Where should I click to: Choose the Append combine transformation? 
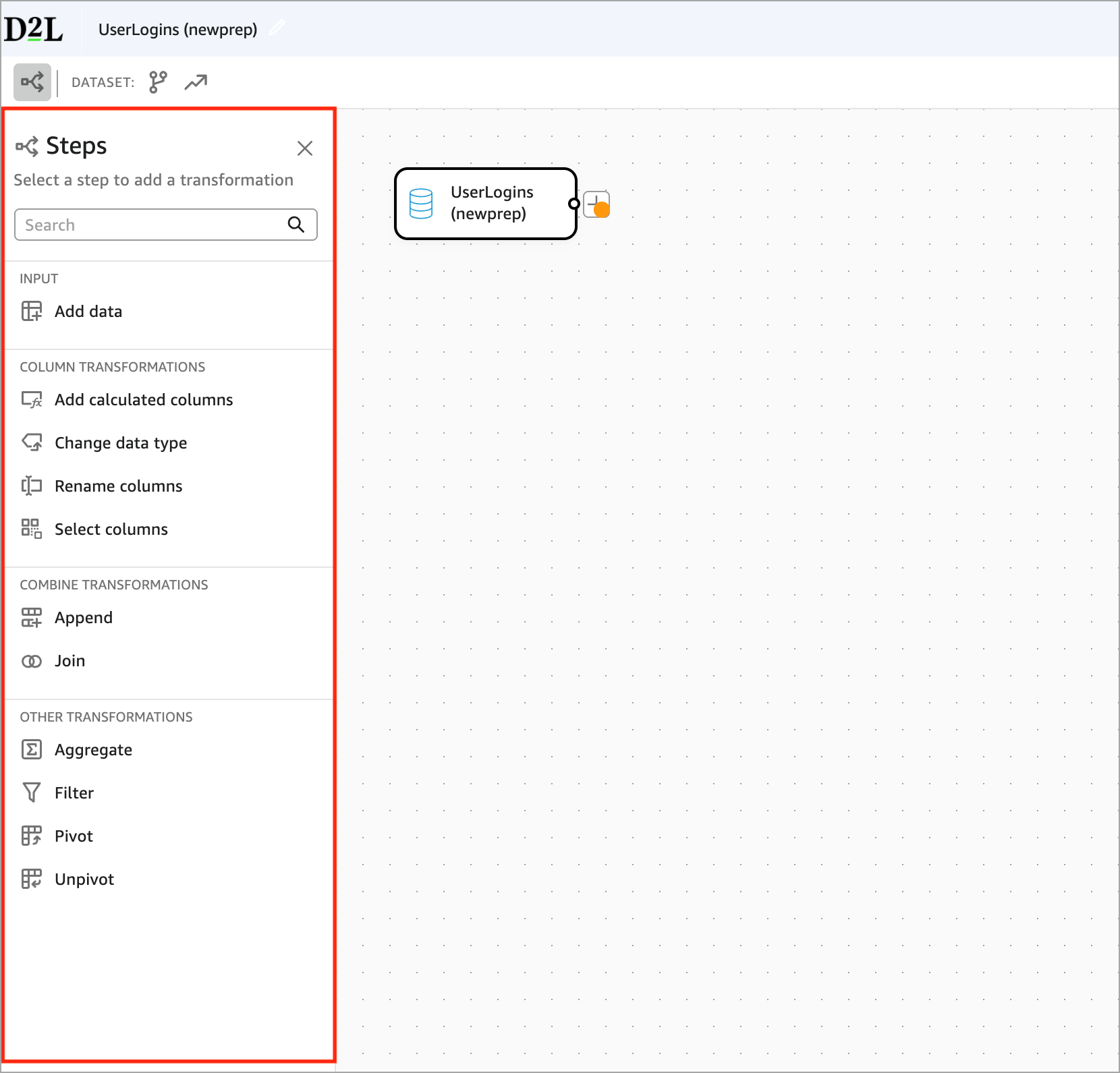click(84, 617)
